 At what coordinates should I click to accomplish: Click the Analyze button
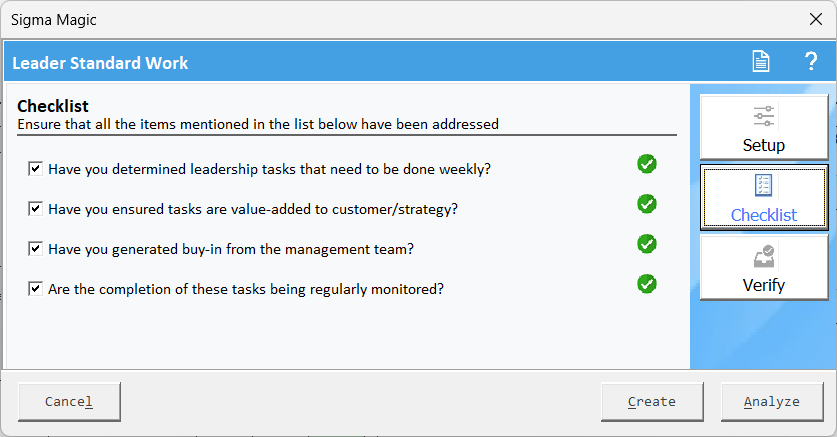tap(772, 401)
